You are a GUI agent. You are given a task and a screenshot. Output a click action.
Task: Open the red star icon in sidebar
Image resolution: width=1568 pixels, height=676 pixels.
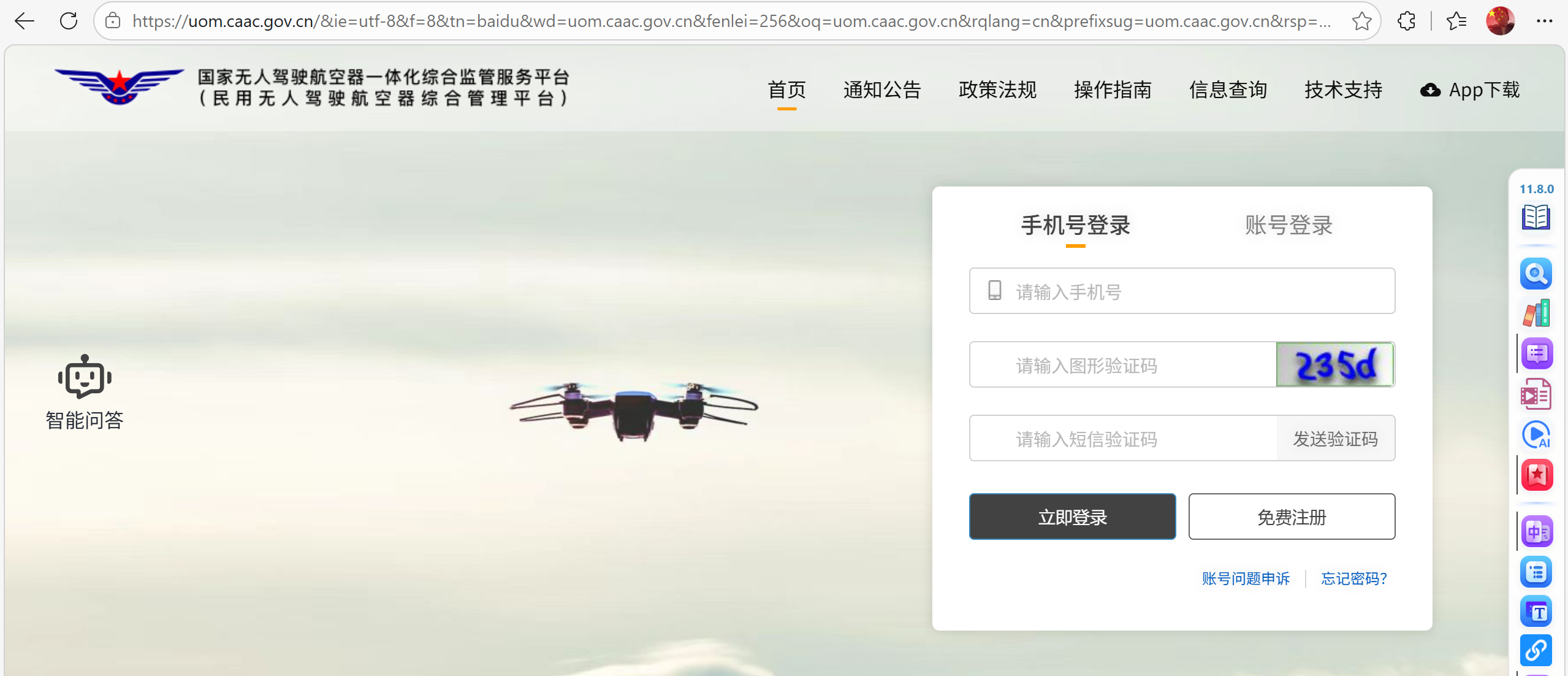click(x=1536, y=475)
